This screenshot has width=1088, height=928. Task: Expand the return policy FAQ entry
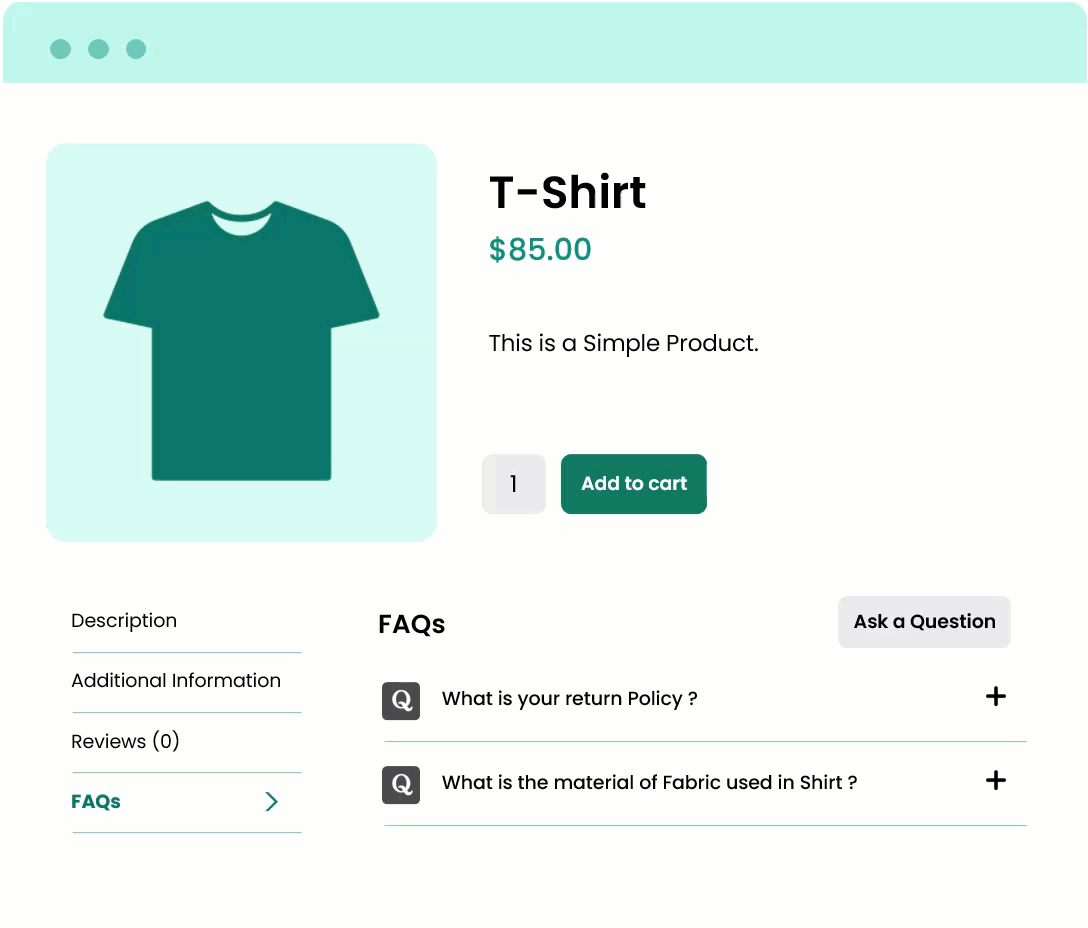click(570, 699)
